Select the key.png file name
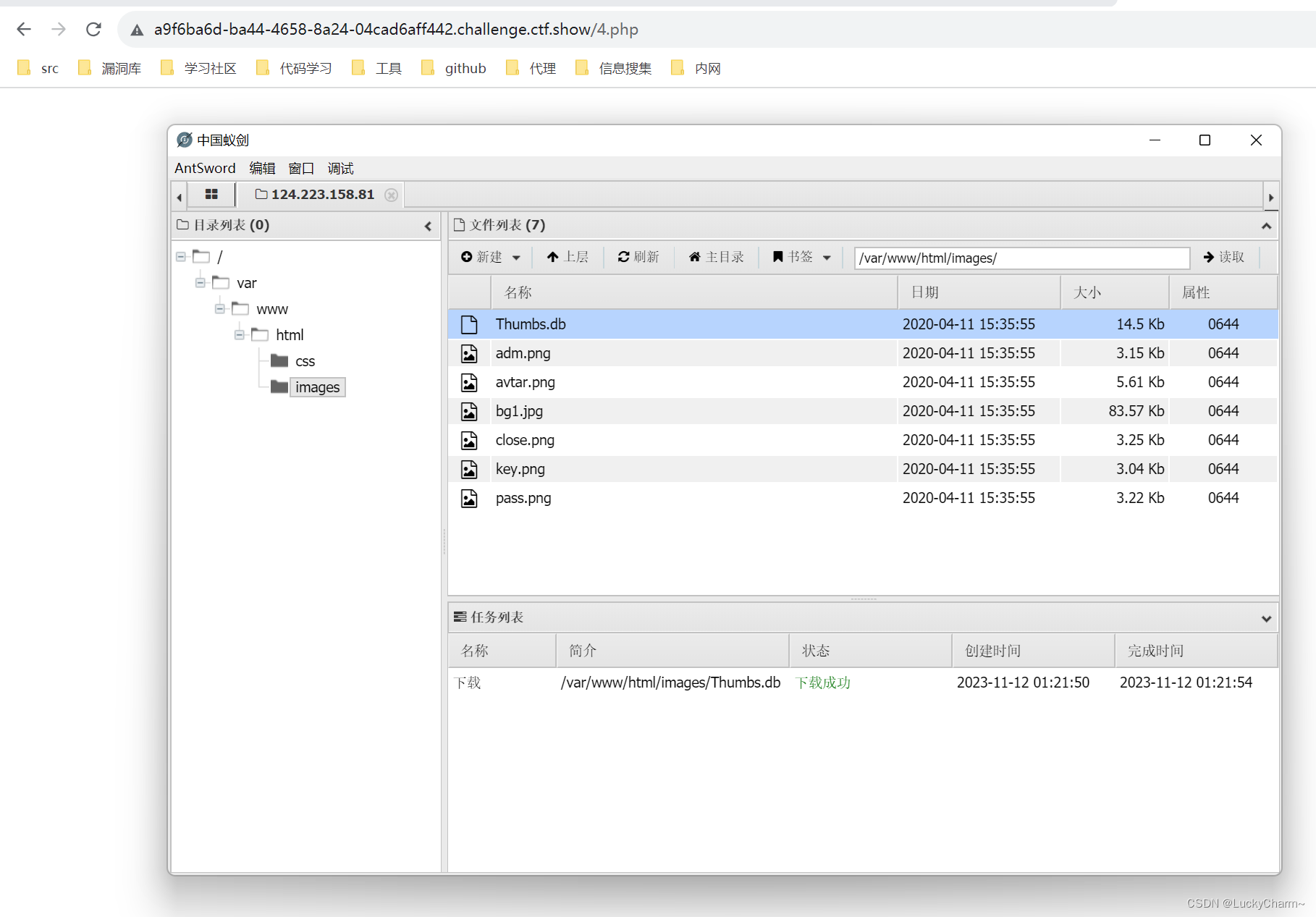Screen dimensions: 1316x917 pos(520,469)
